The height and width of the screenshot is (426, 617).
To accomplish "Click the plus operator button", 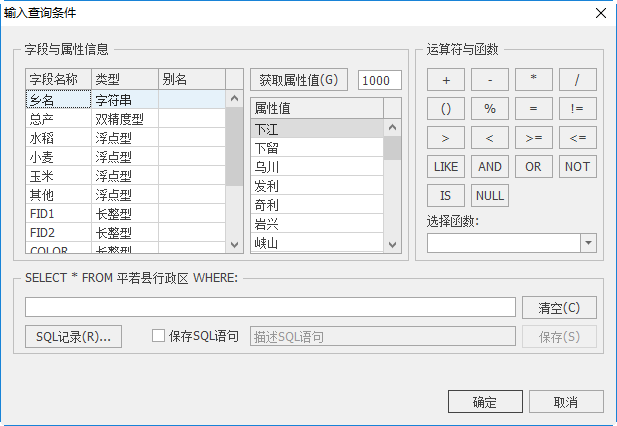I will (x=445, y=80).
